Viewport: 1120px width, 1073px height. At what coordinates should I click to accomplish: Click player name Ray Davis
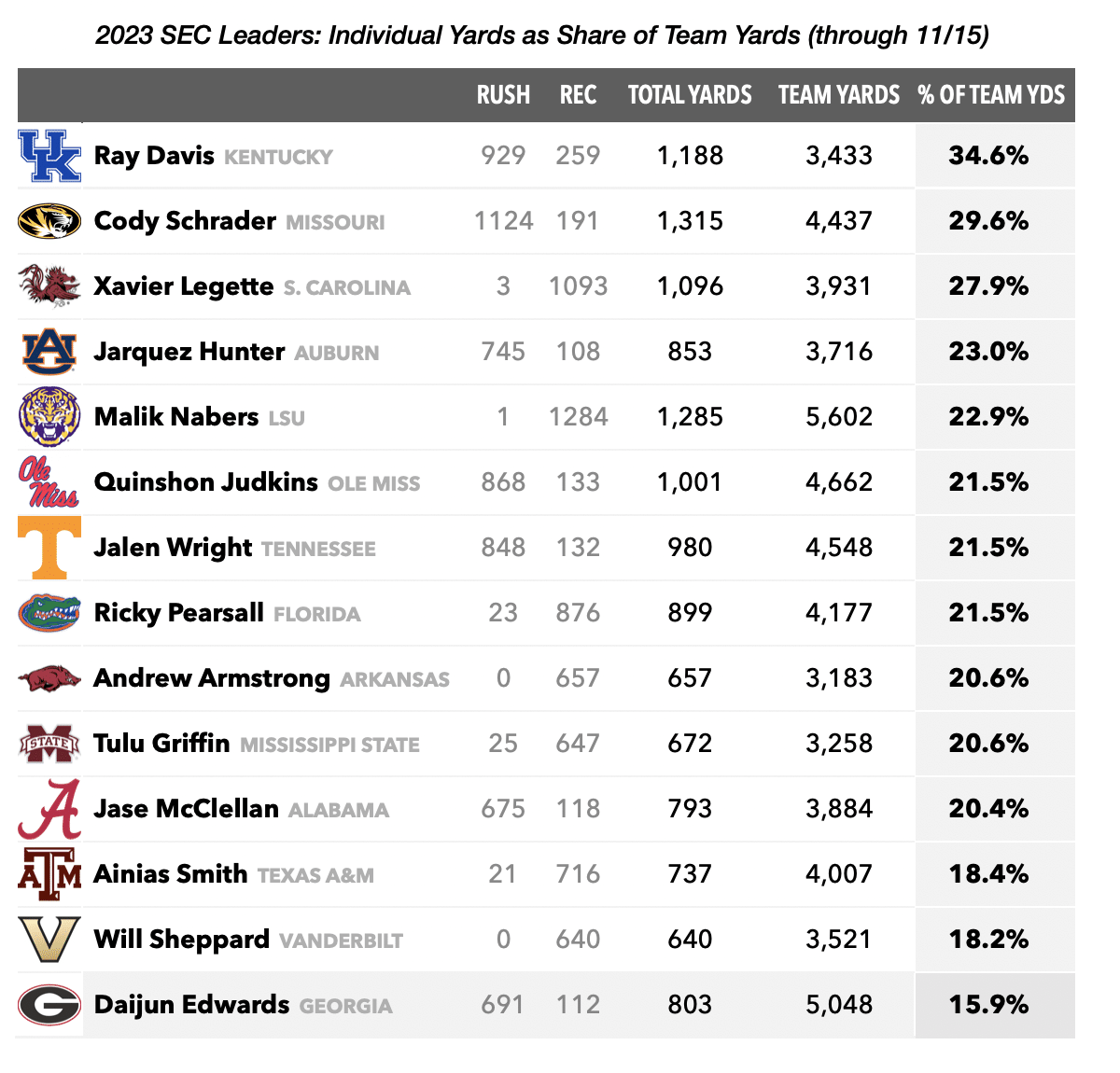(154, 156)
